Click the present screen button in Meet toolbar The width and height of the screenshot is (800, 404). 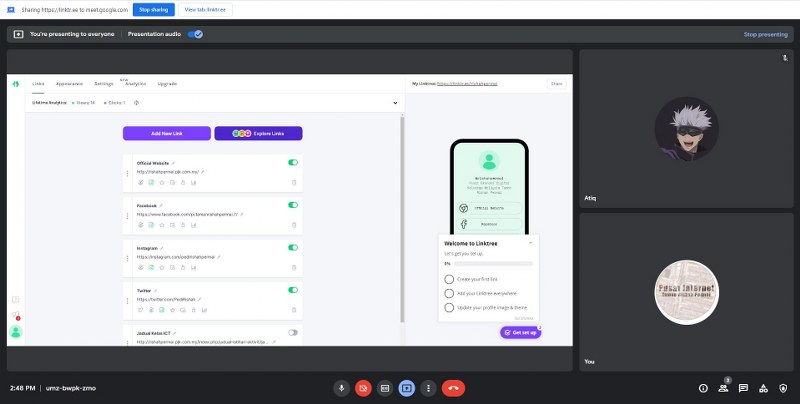407,389
